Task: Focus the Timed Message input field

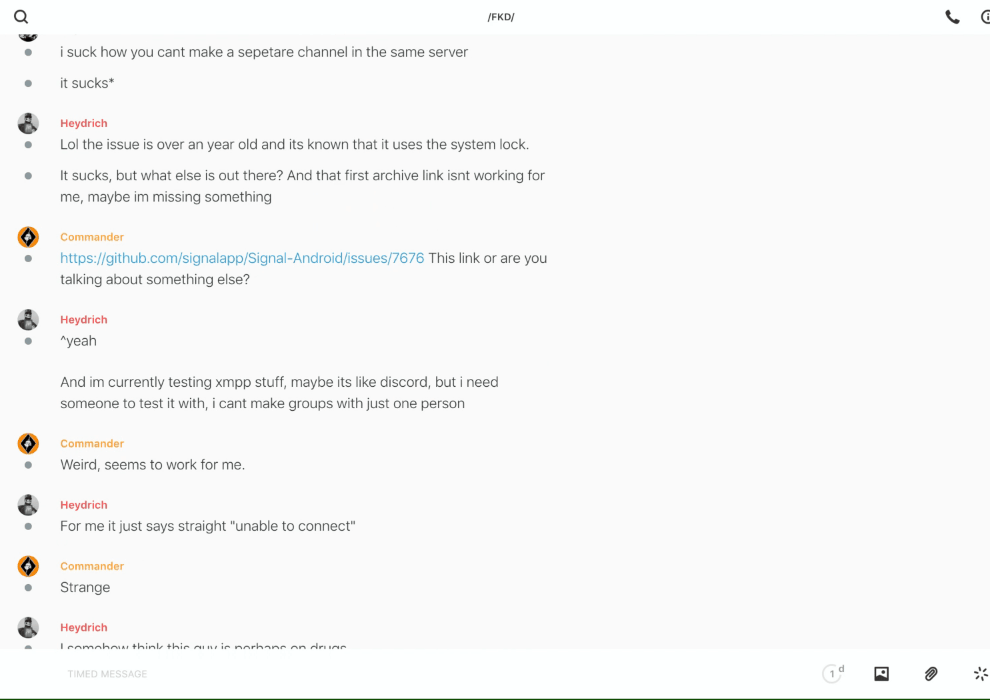Action: [x=400, y=674]
